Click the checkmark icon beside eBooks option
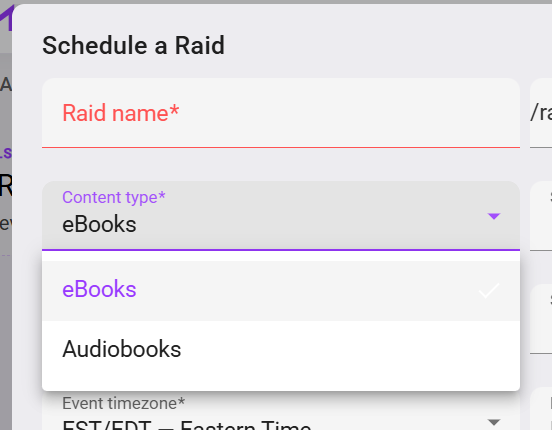This screenshot has width=552, height=430. (x=489, y=291)
